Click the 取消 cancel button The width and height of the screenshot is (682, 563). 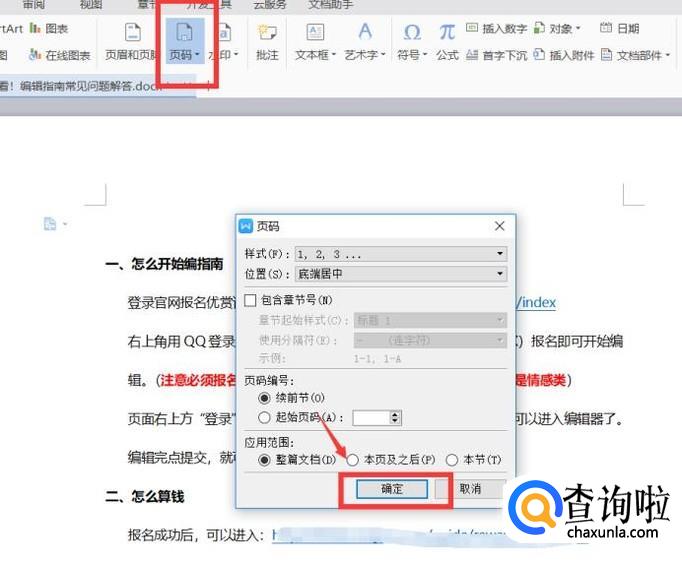(470, 489)
